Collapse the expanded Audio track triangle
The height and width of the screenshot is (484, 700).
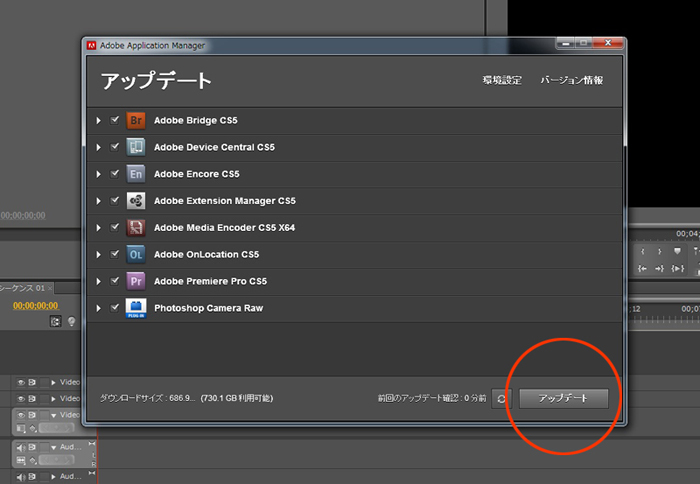coord(54,447)
